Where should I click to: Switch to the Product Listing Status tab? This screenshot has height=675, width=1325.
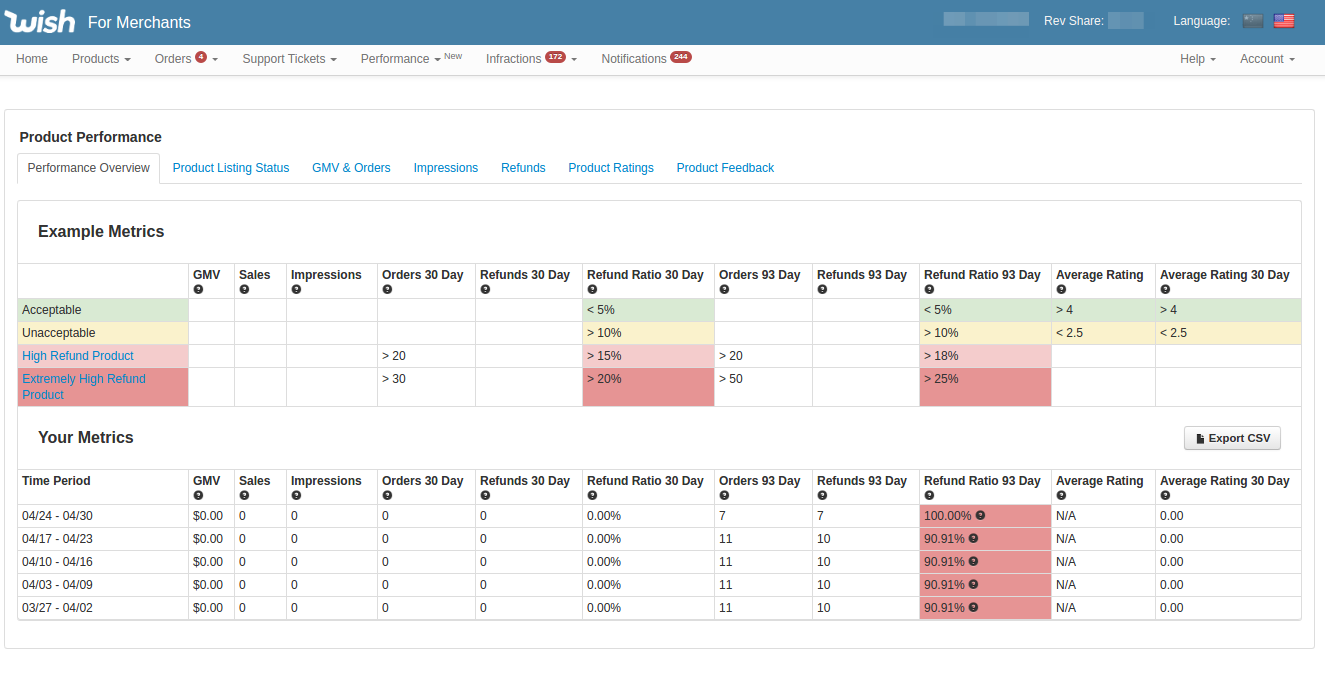[231, 168]
